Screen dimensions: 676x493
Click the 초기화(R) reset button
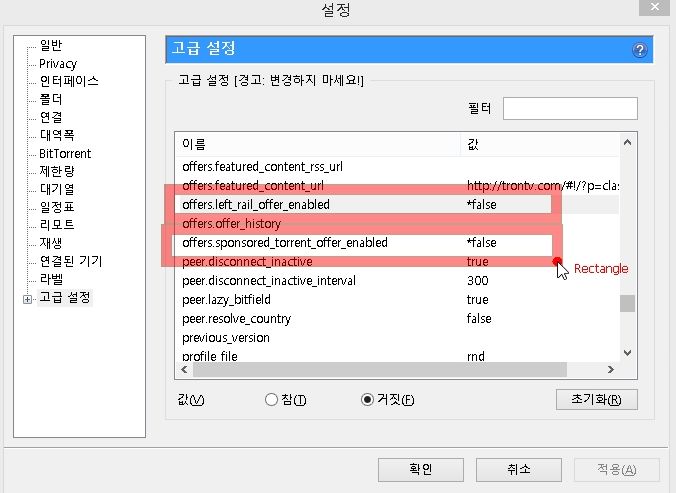[596, 399]
